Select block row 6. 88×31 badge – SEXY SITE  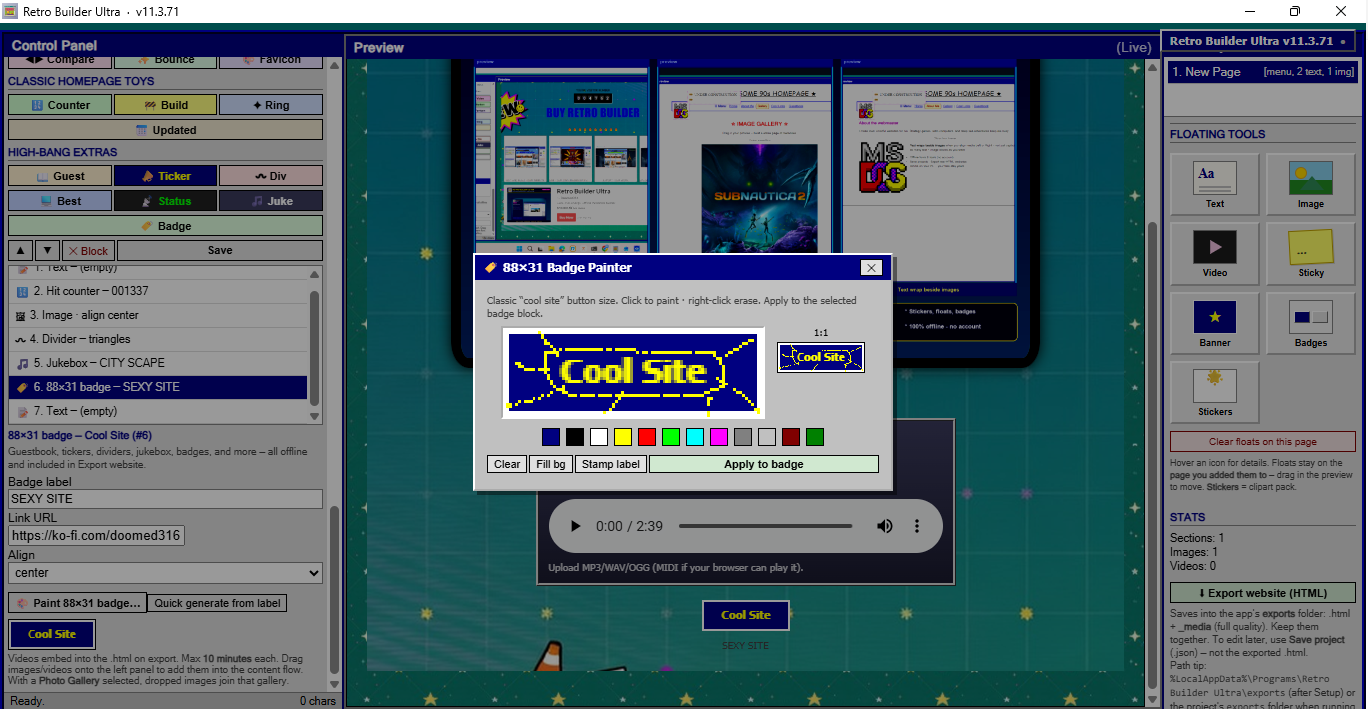[158, 387]
